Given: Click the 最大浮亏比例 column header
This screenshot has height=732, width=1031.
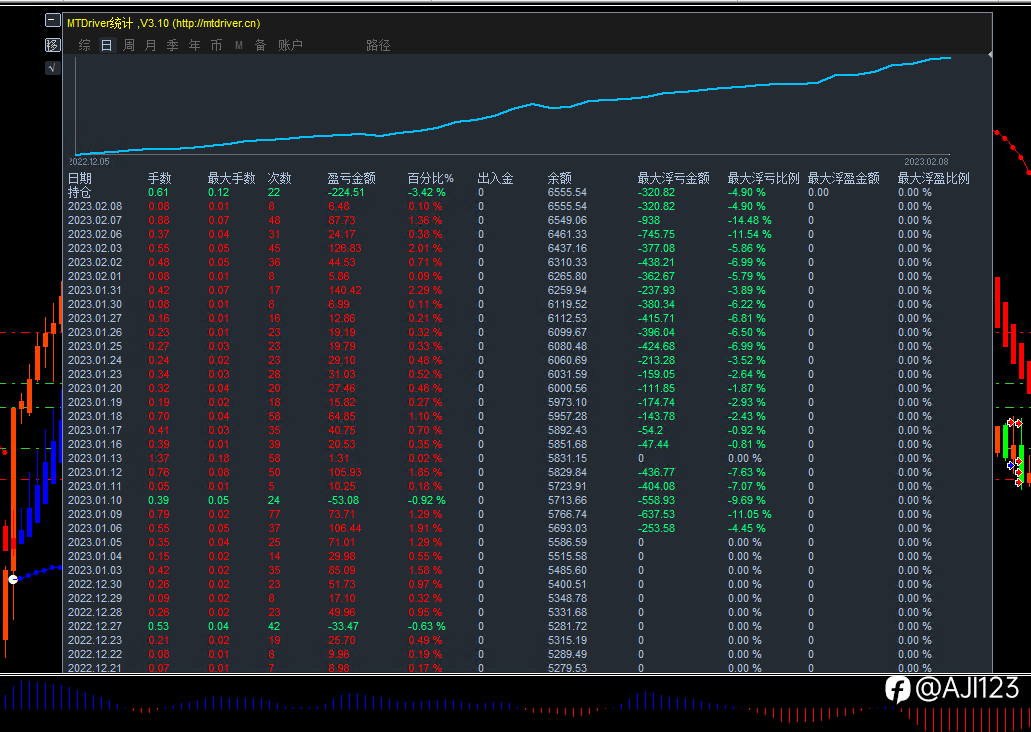Looking at the screenshot, I should pos(764,178).
